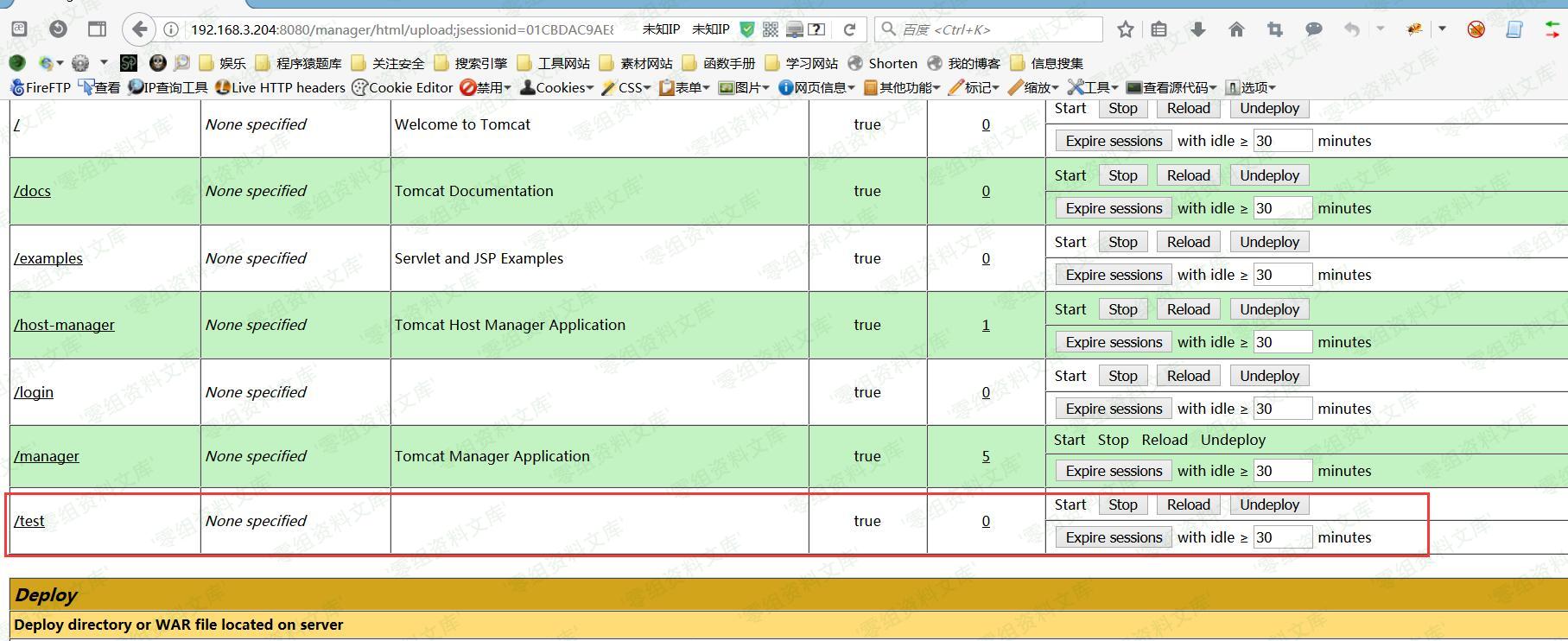Click the browser back arrow button
The image size is (1568, 641).
click(x=139, y=29)
